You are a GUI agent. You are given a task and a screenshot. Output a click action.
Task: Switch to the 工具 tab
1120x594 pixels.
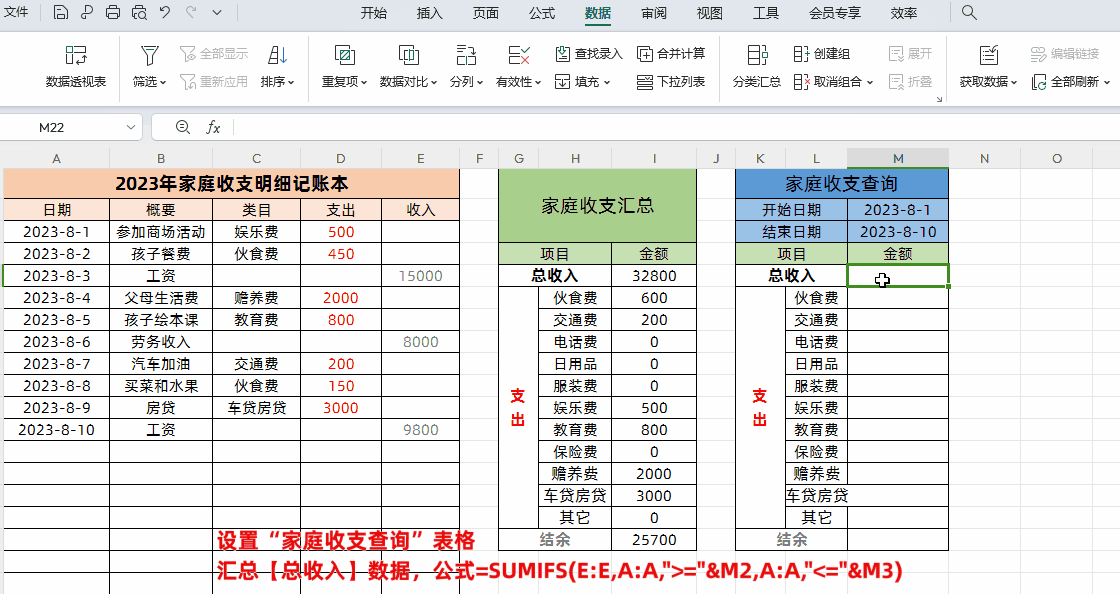point(766,13)
